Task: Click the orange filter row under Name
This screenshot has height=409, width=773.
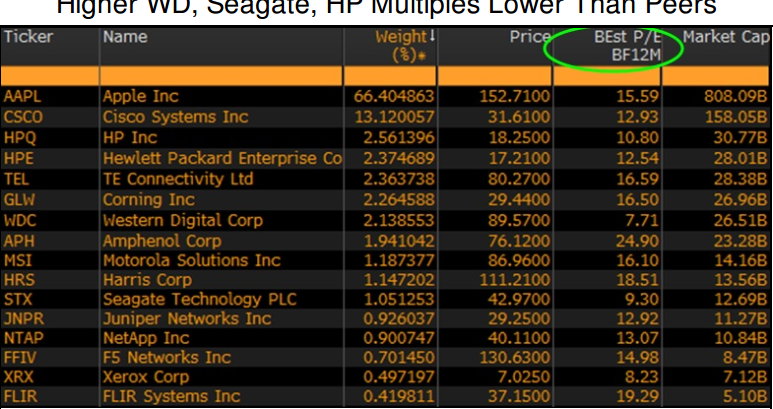Action: (x=220, y=76)
